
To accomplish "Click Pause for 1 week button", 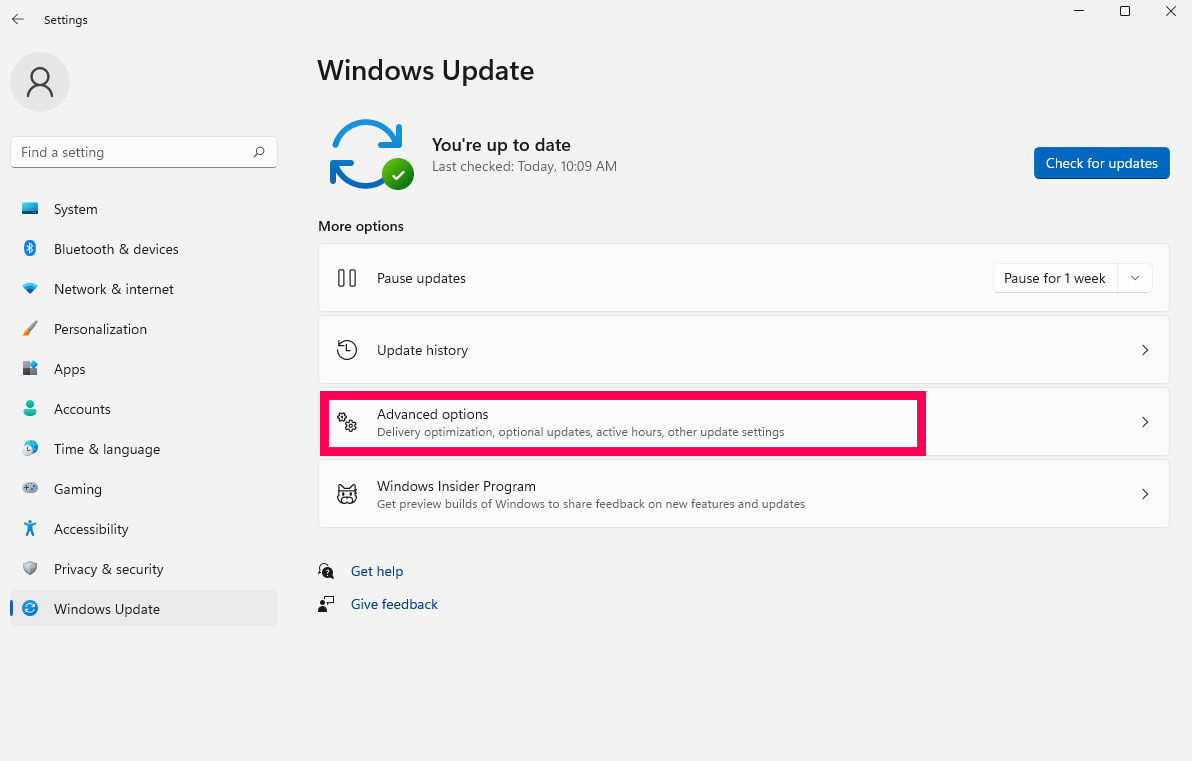I will (1054, 278).
